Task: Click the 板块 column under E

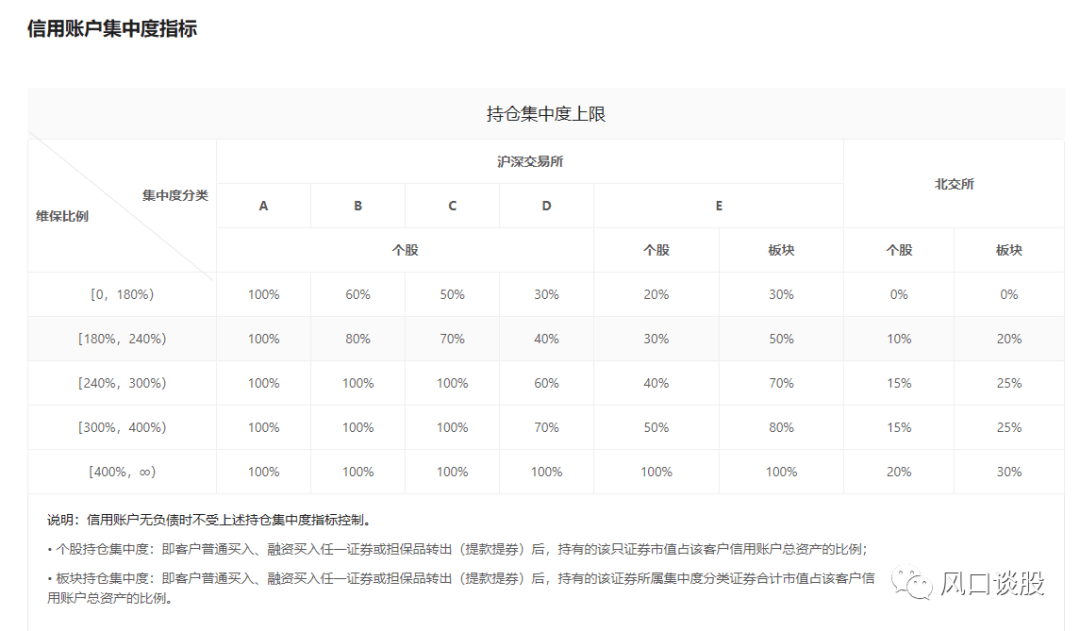Action: 781,249
